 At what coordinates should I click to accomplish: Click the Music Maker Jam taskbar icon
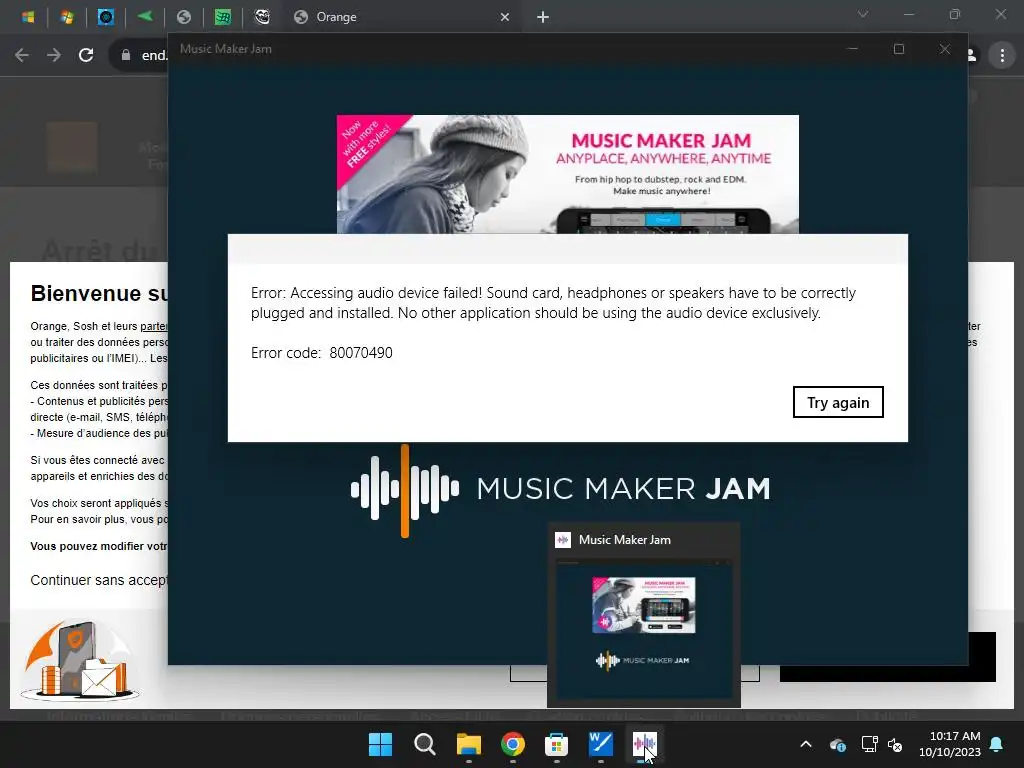(645, 744)
